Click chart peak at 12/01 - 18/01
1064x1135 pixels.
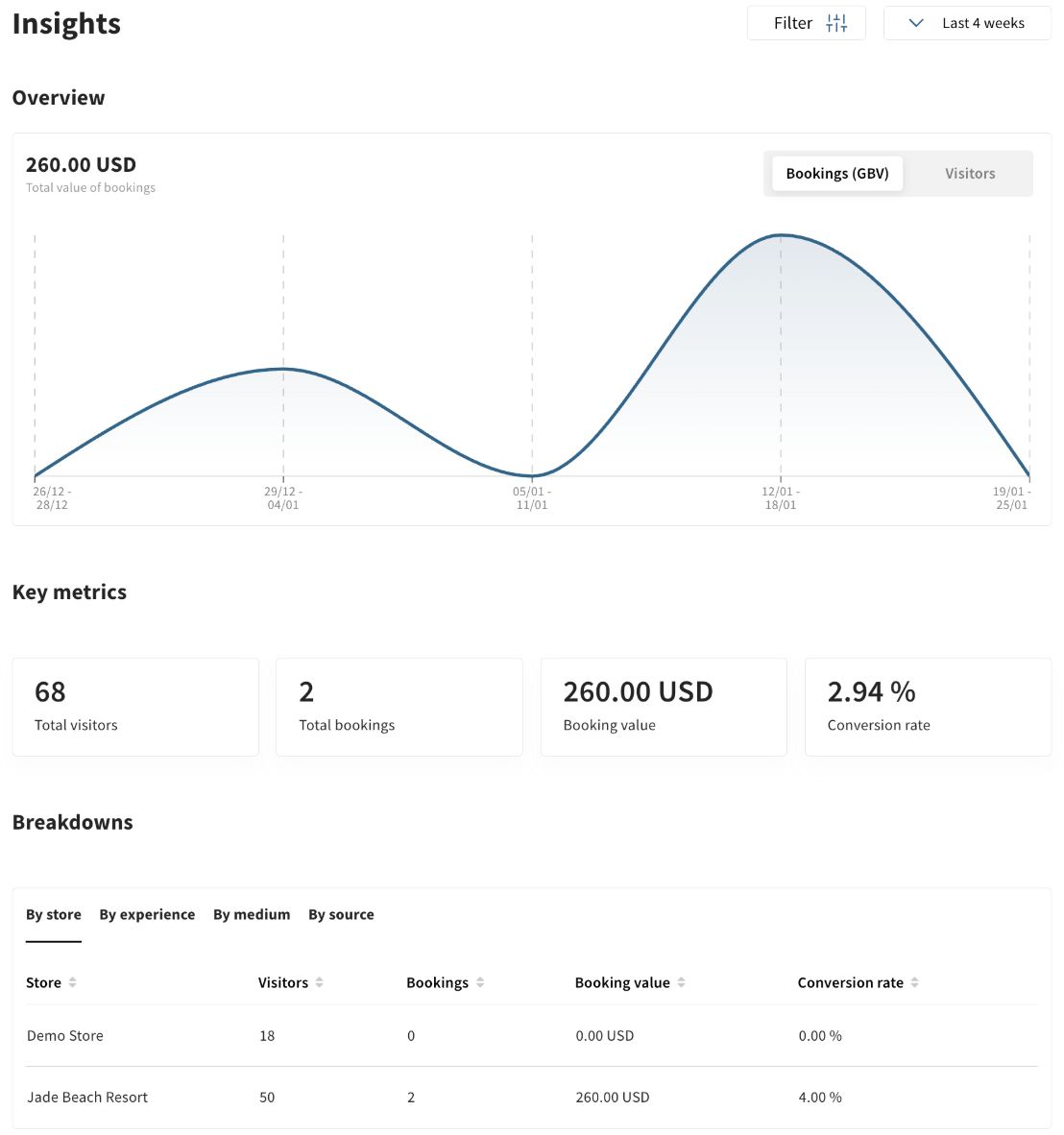[781, 235]
